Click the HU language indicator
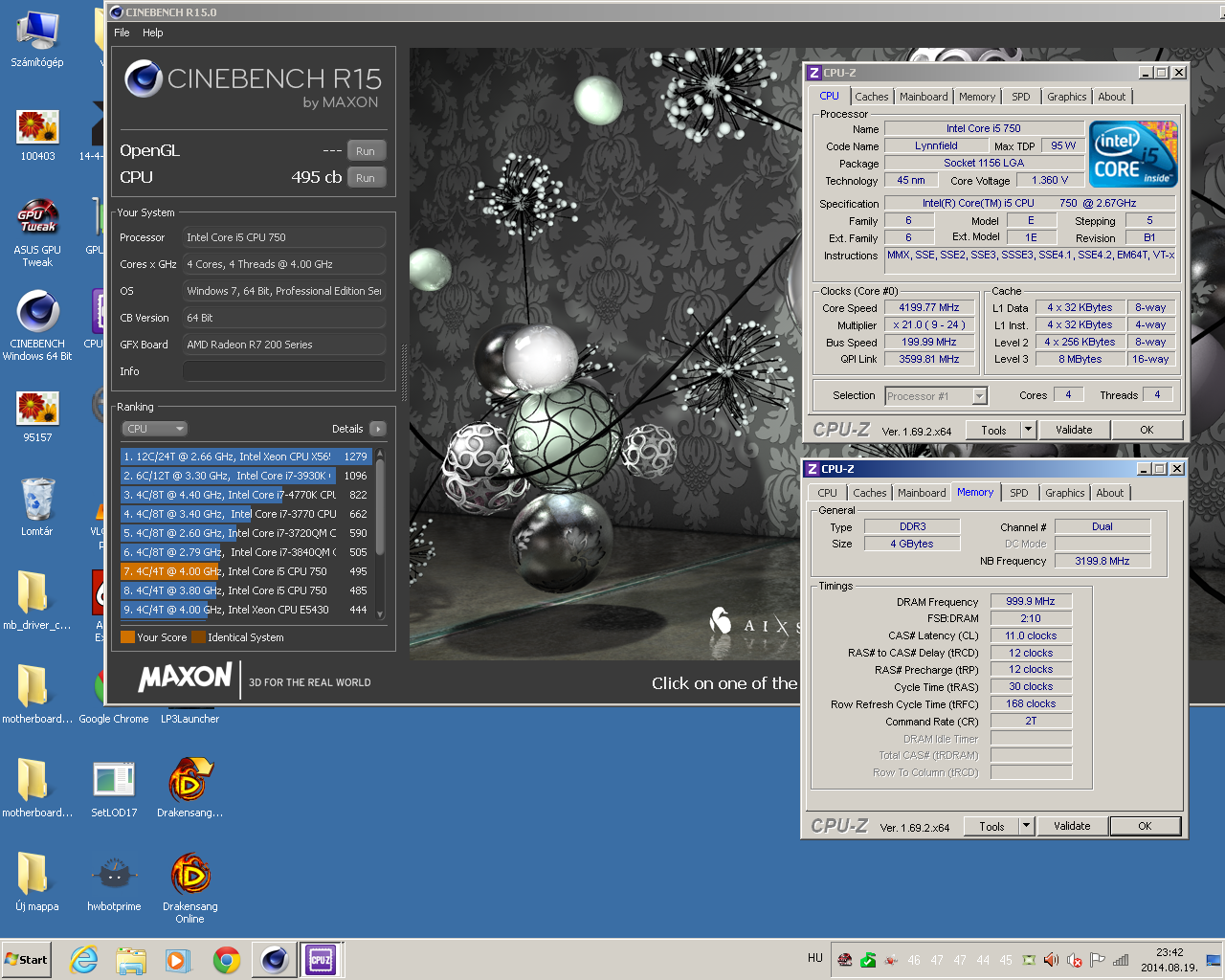The image size is (1225, 980). (814, 958)
